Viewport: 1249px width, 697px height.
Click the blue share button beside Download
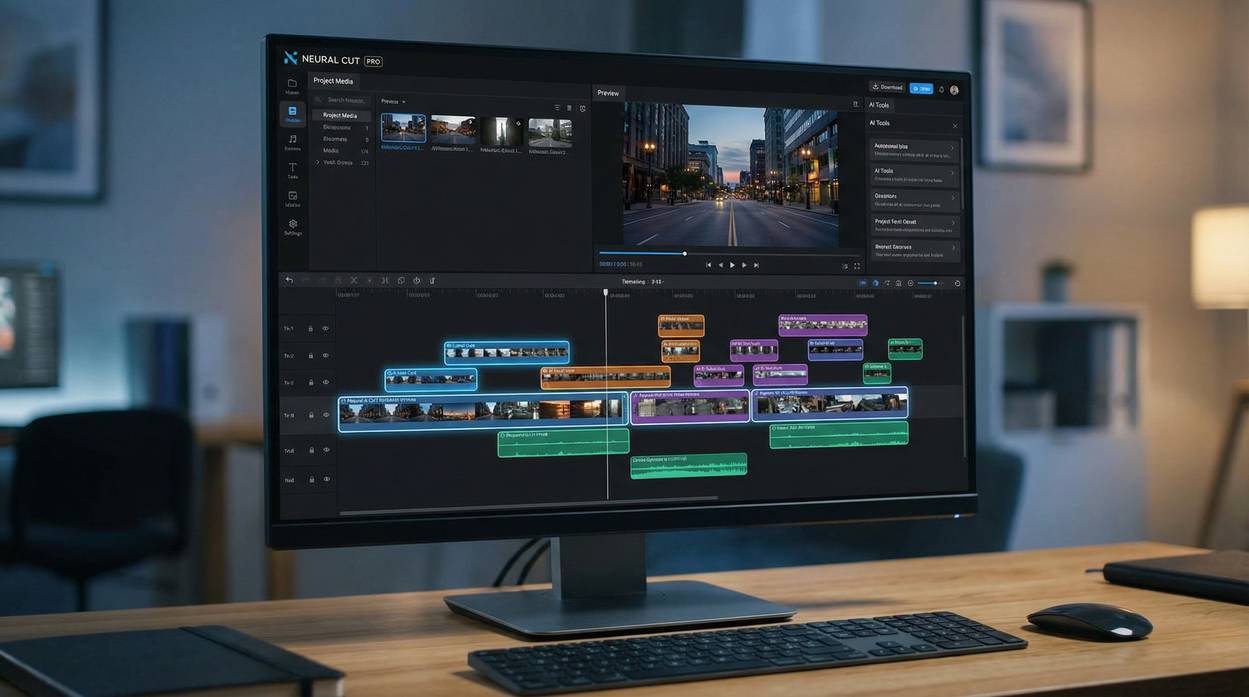coord(921,89)
